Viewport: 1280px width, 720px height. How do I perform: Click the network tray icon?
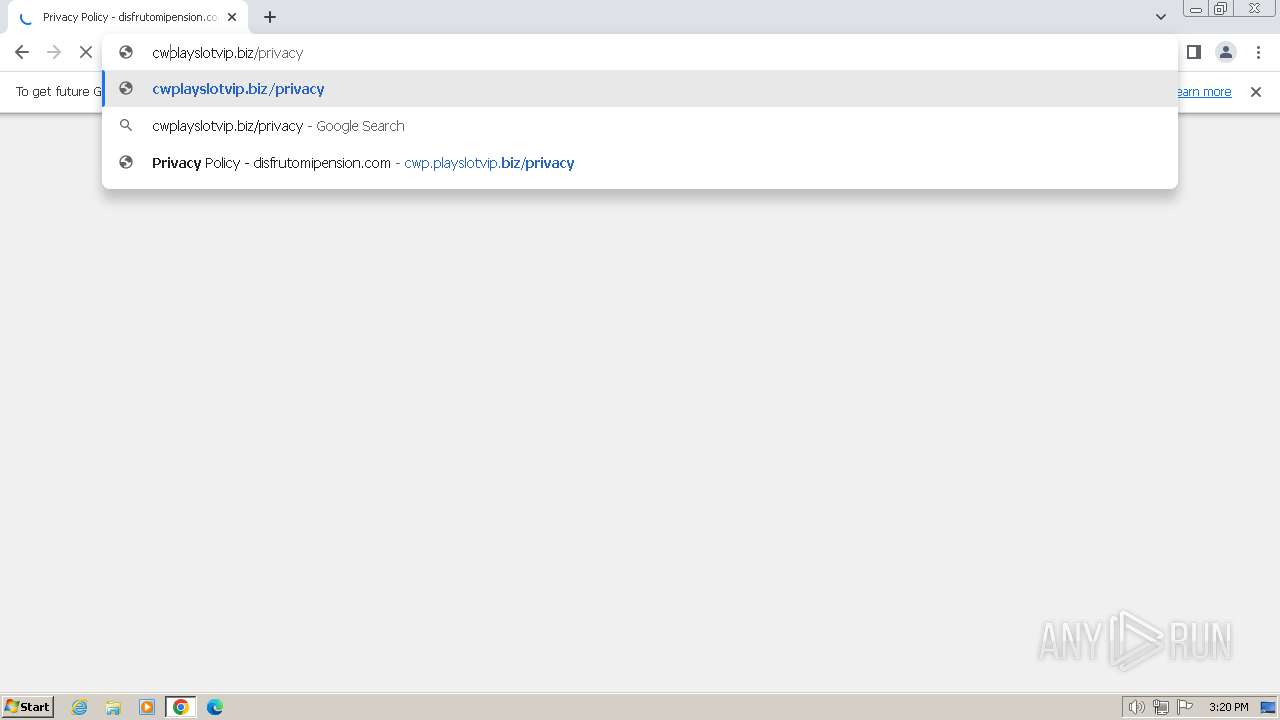click(1161, 707)
